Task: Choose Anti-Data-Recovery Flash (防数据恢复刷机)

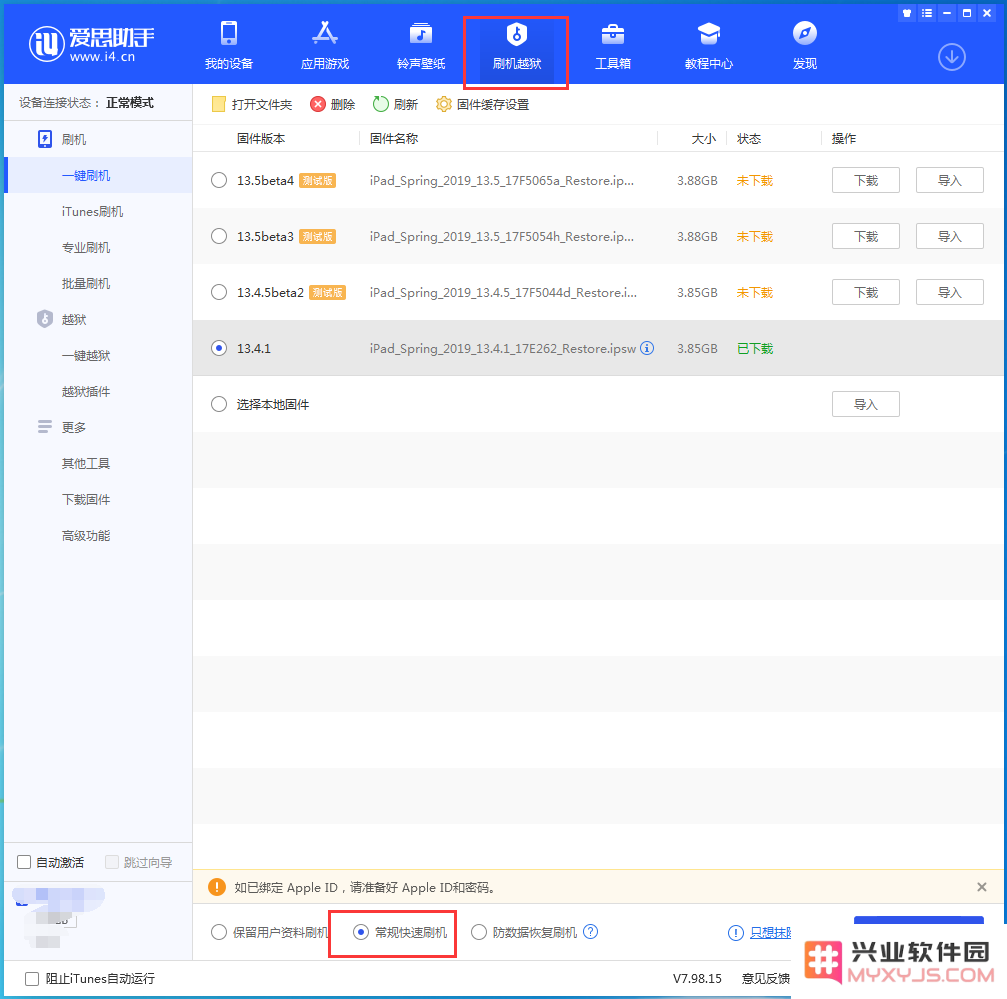Action: click(479, 932)
